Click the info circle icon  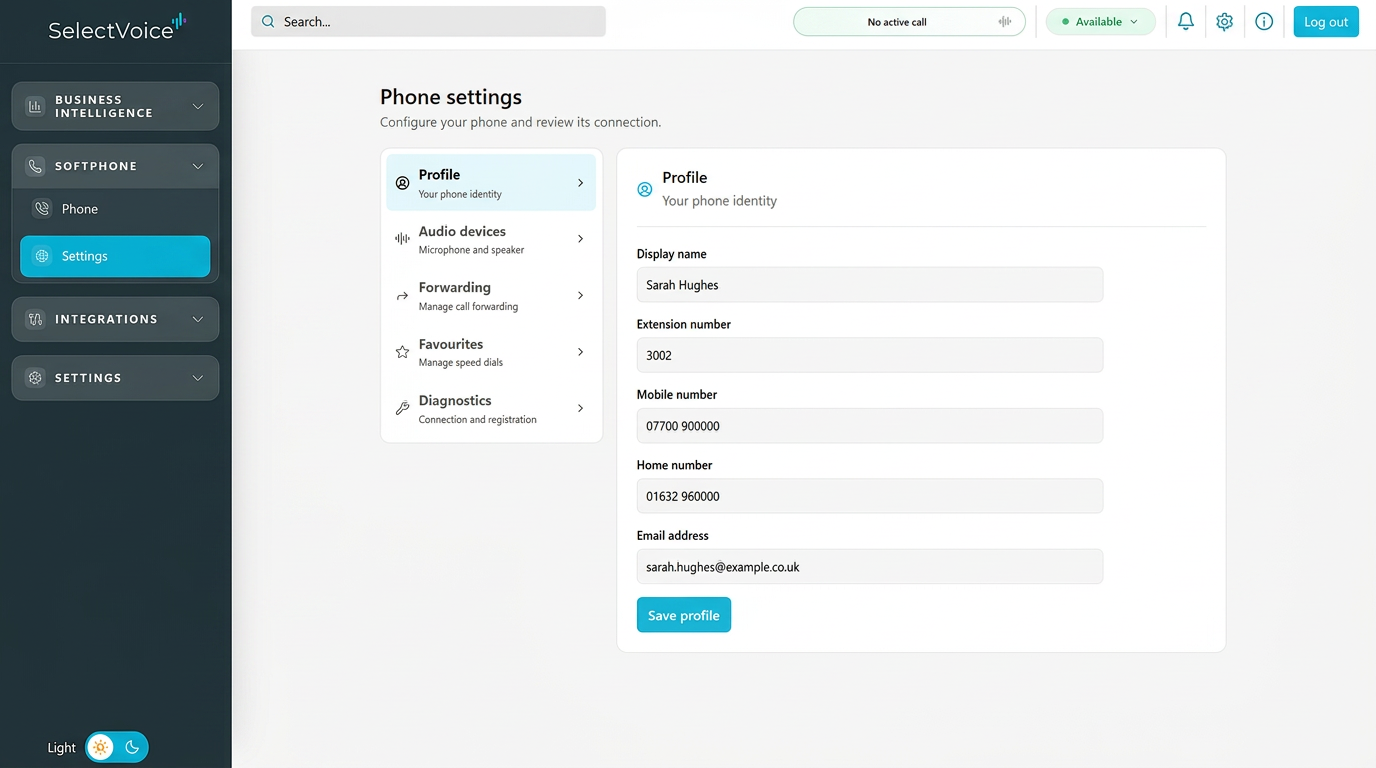click(x=1264, y=21)
